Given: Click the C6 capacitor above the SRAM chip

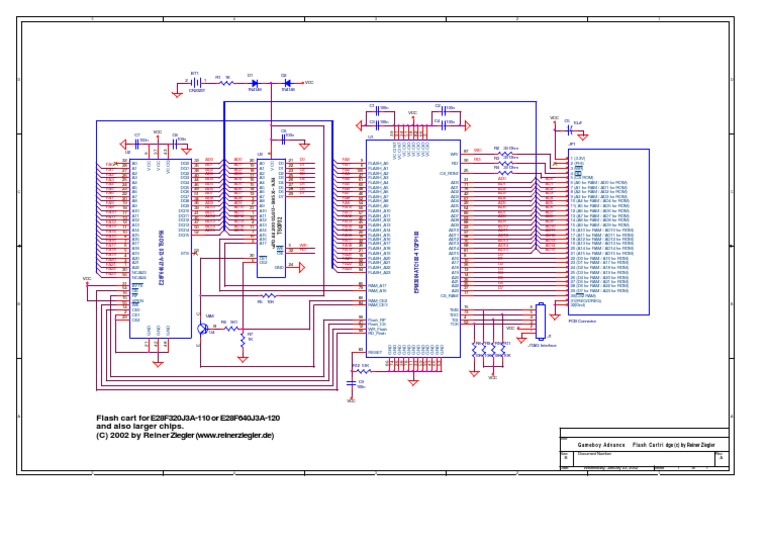Looking at the screenshot, I should pyautogui.click(x=283, y=140).
